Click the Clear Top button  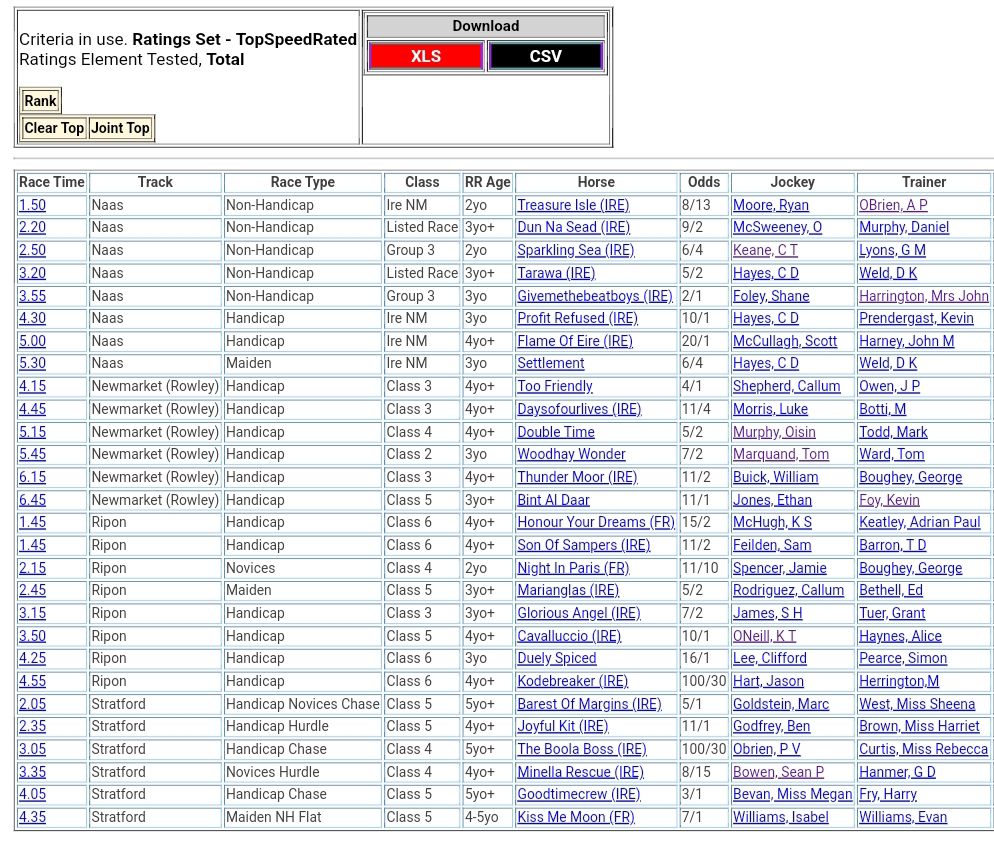(54, 128)
